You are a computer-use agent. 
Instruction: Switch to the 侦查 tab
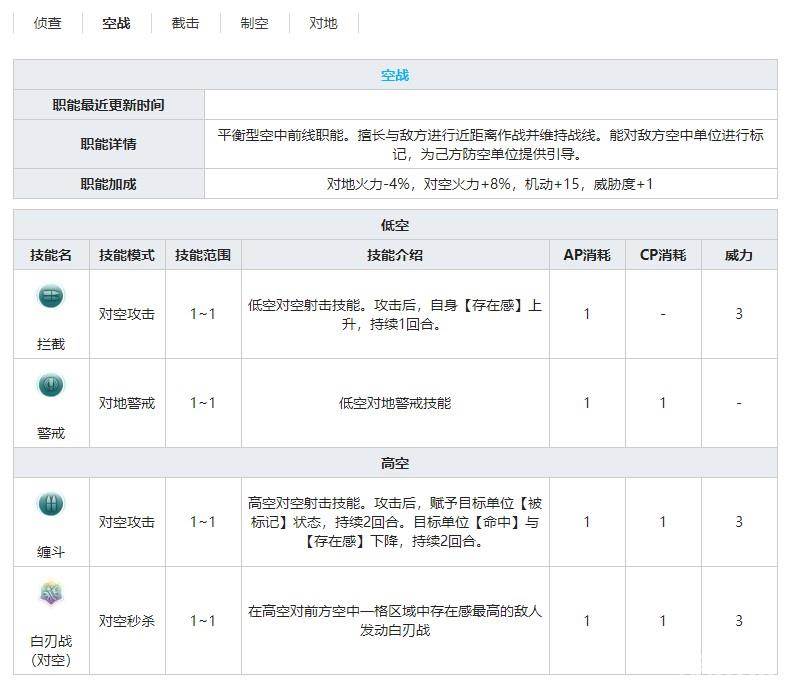tap(48, 23)
